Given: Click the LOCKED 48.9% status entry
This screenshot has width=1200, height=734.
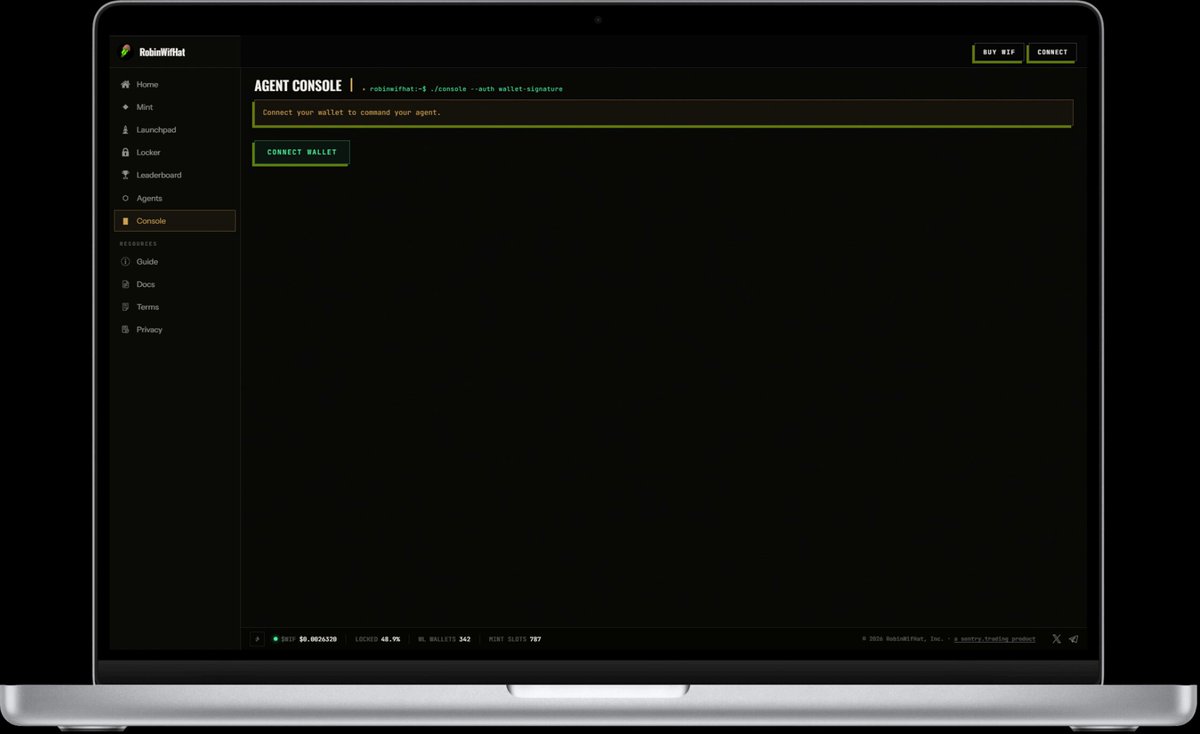Looking at the screenshot, I should [x=377, y=639].
